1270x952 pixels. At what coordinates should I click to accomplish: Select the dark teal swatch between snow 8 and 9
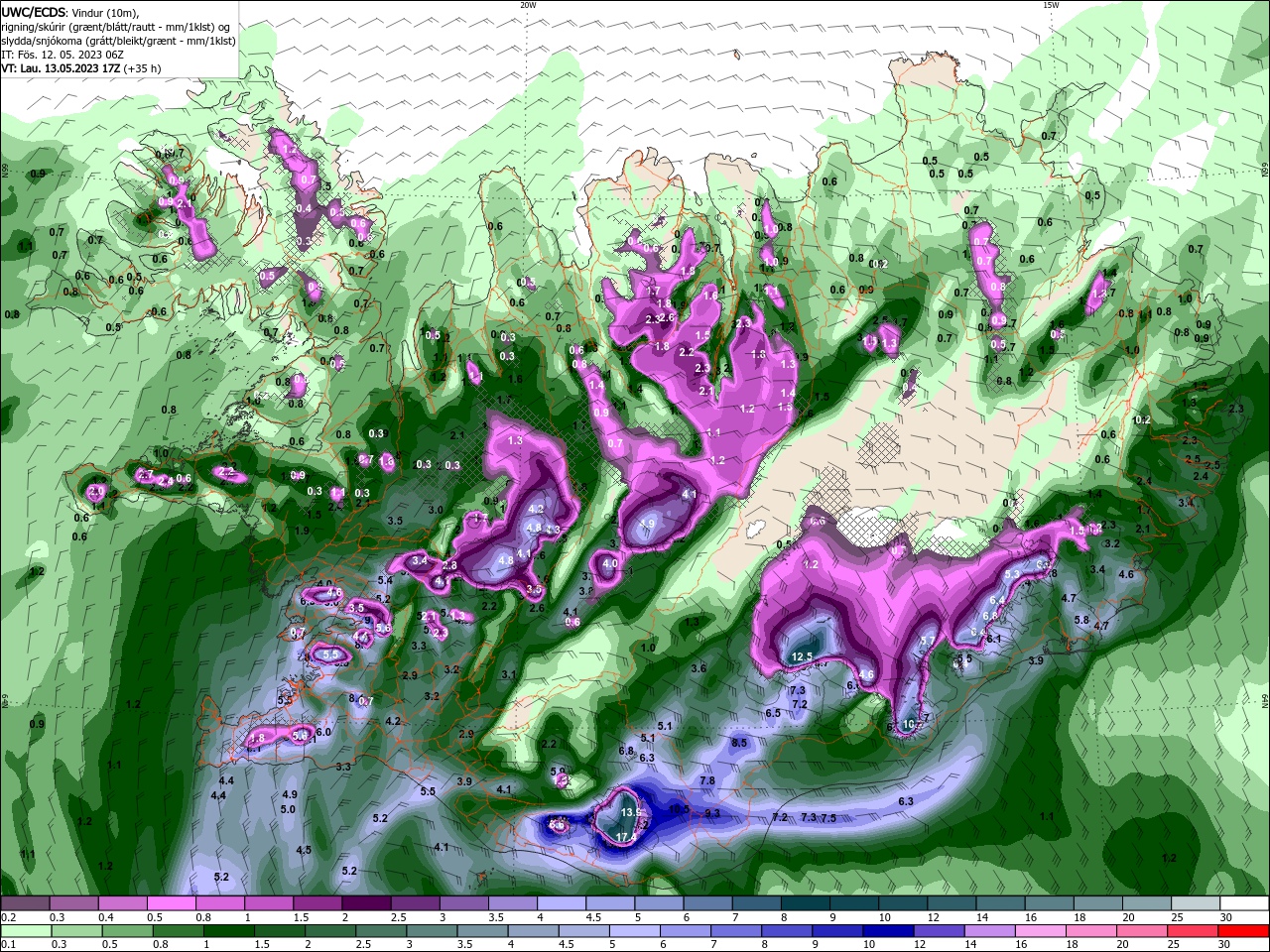[805, 903]
